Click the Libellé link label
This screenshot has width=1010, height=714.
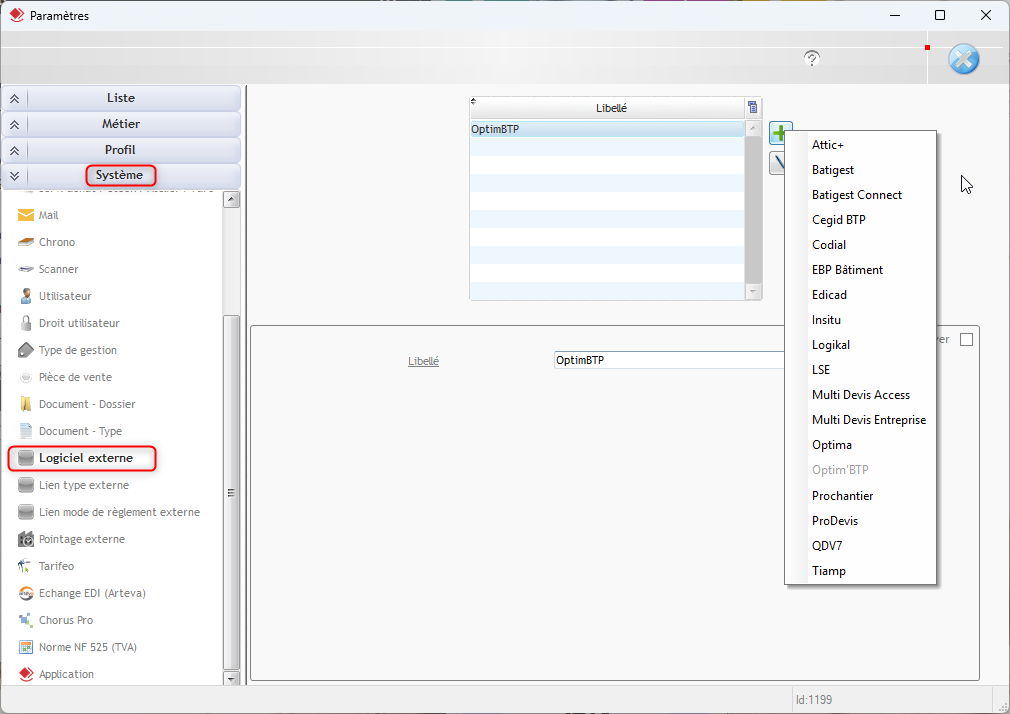423,361
